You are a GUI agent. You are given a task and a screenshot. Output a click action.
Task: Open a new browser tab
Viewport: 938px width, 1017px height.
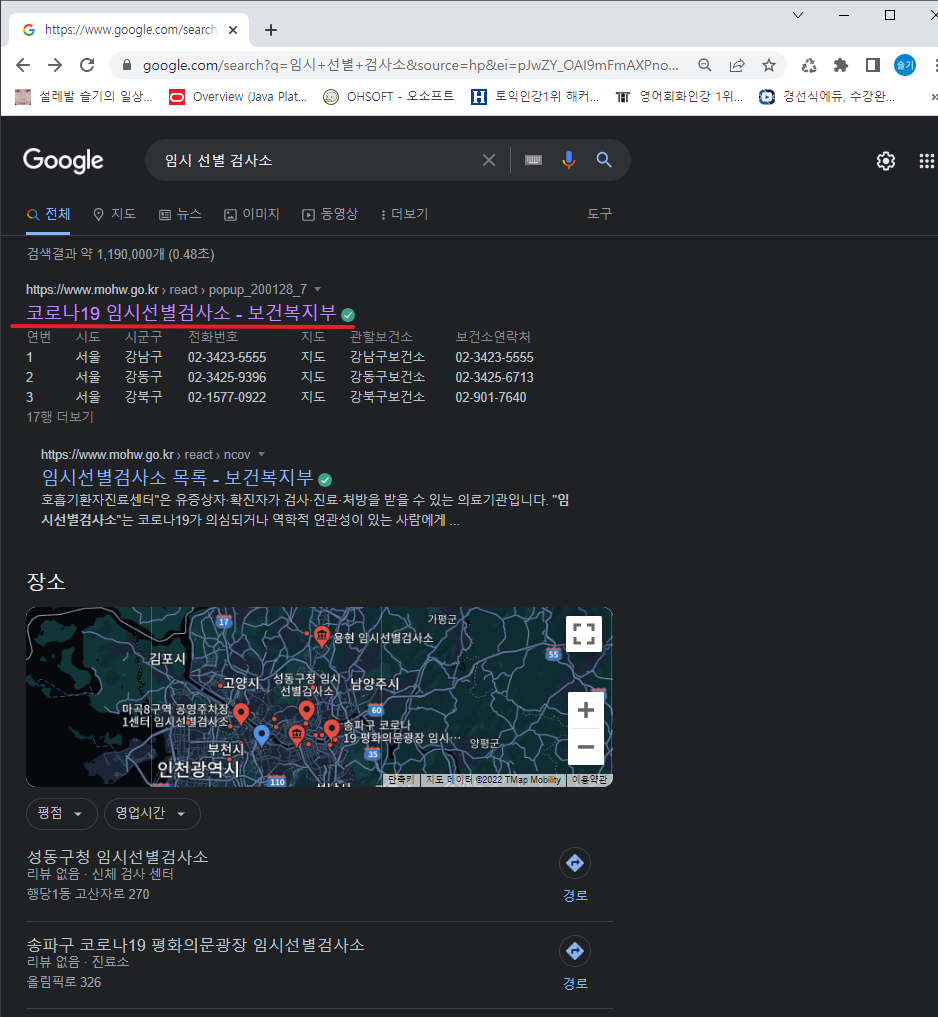tap(271, 30)
